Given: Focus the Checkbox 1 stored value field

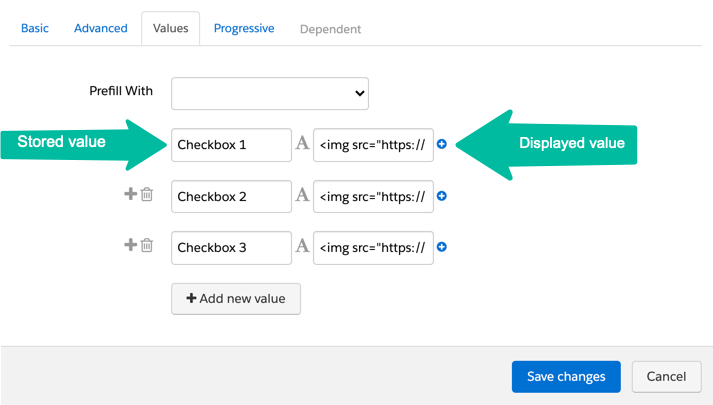Looking at the screenshot, I should click(x=231, y=144).
